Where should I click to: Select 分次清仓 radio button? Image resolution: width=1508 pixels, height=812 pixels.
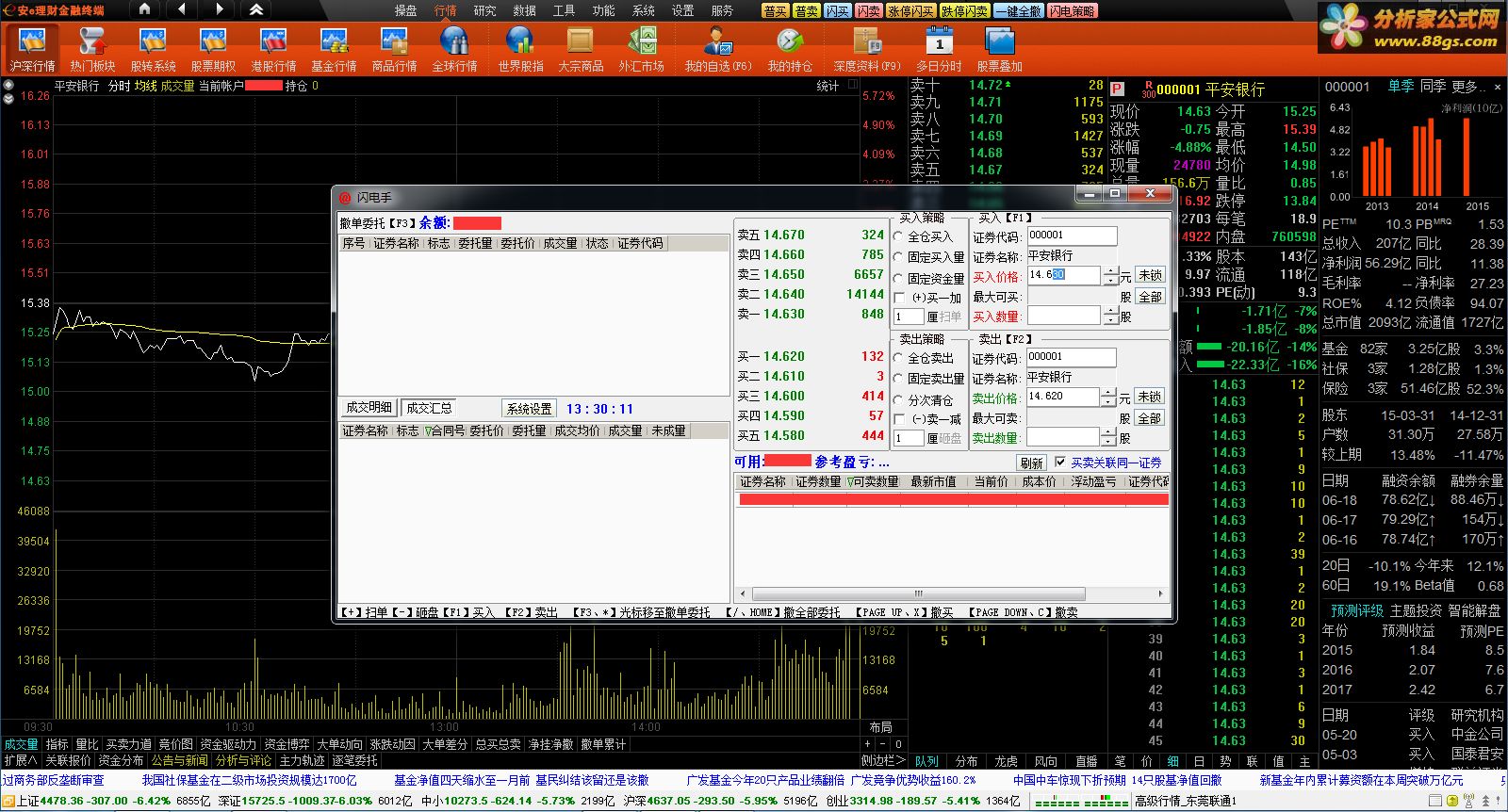(898, 400)
